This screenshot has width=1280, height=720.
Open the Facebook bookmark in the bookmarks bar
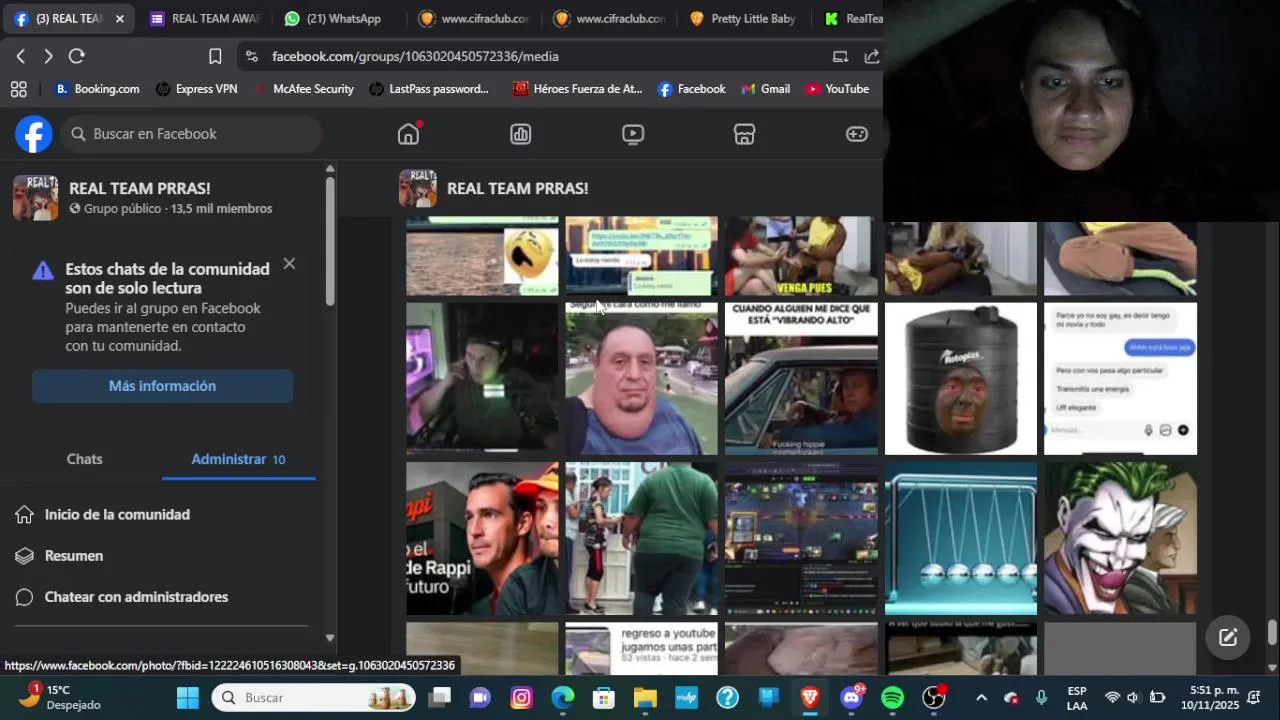click(x=691, y=89)
